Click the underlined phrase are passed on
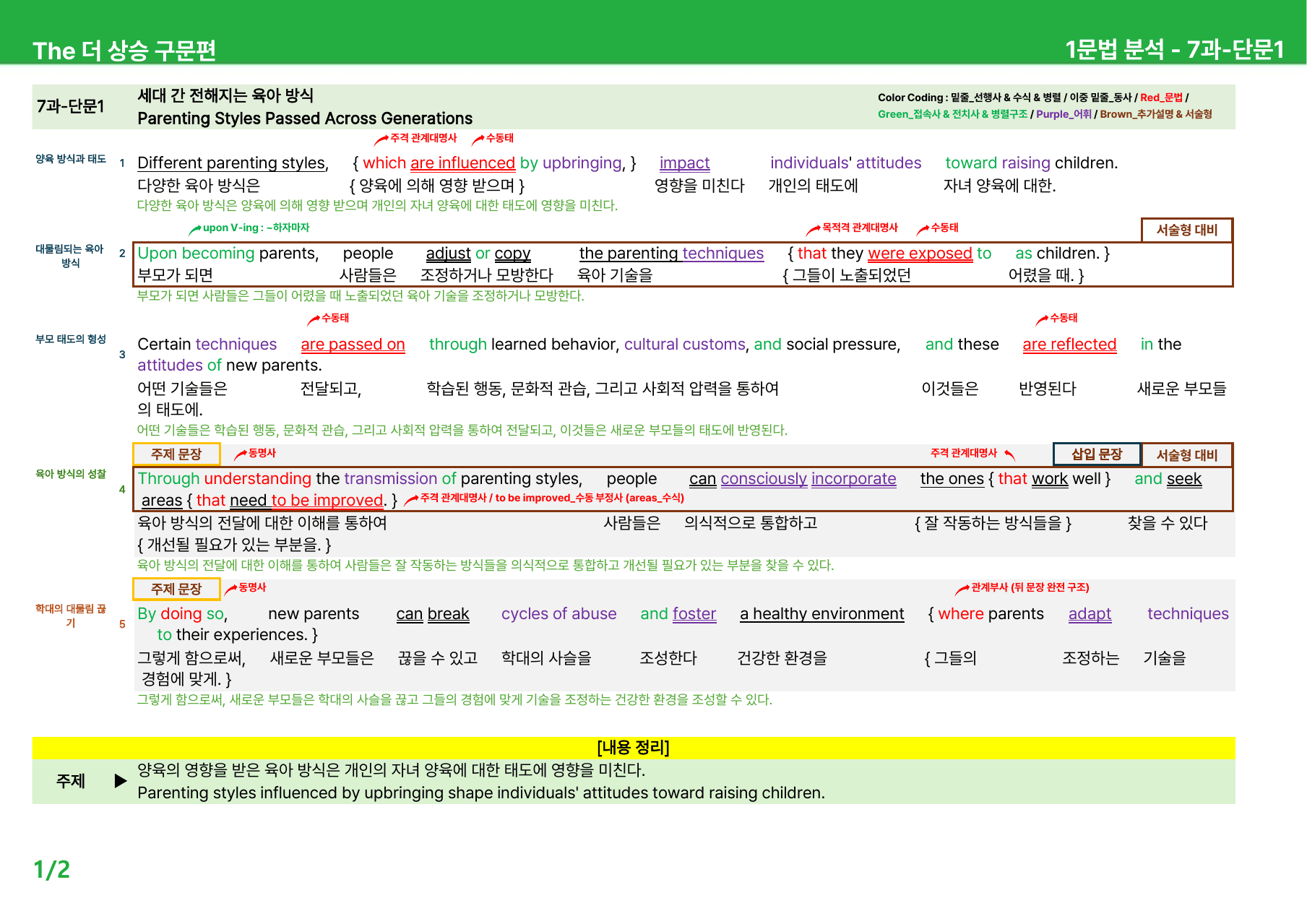Viewport: 1307px width, 924px height. point(353,345)
